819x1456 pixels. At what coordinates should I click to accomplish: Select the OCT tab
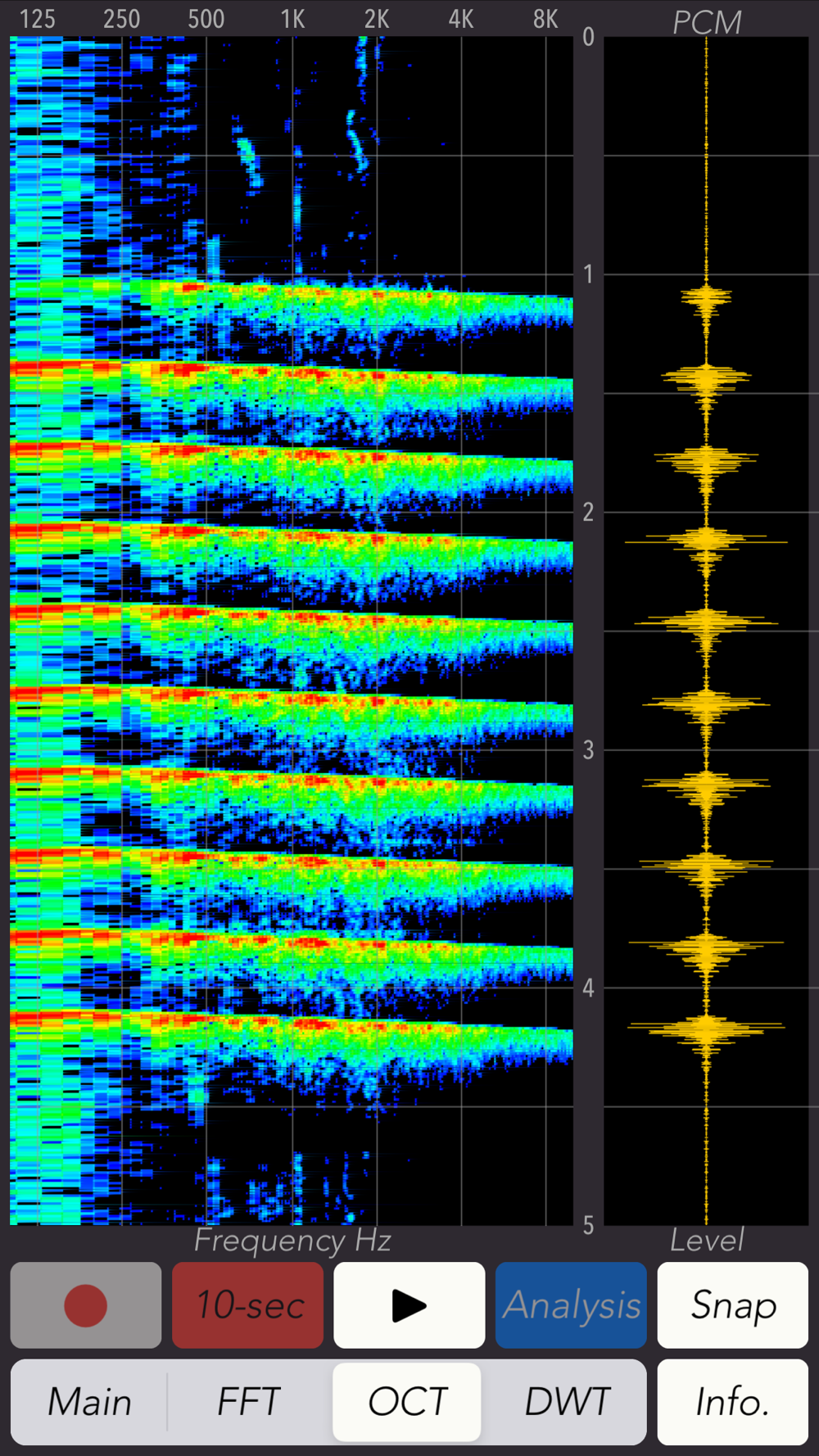coord(407,1402)
